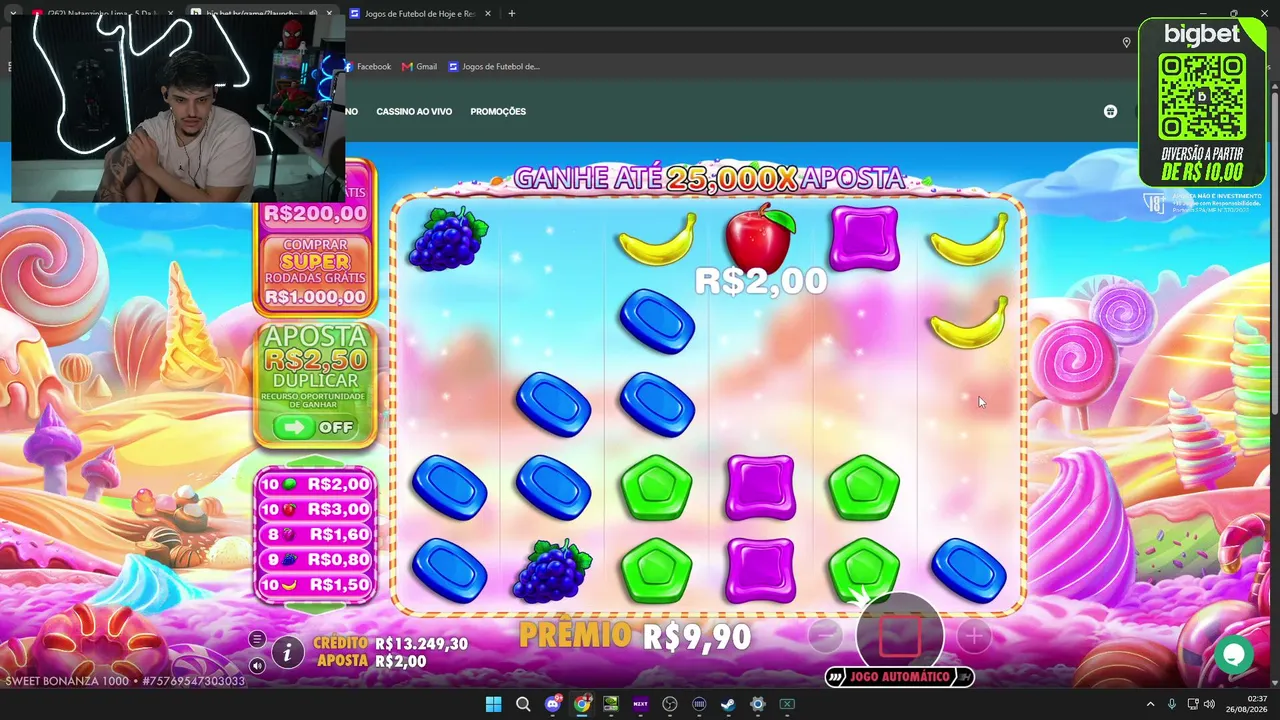The width and height of the screenshot is (1280, 720).
Task: Increase bet with the plus button
Action: [x=973, y=635]
